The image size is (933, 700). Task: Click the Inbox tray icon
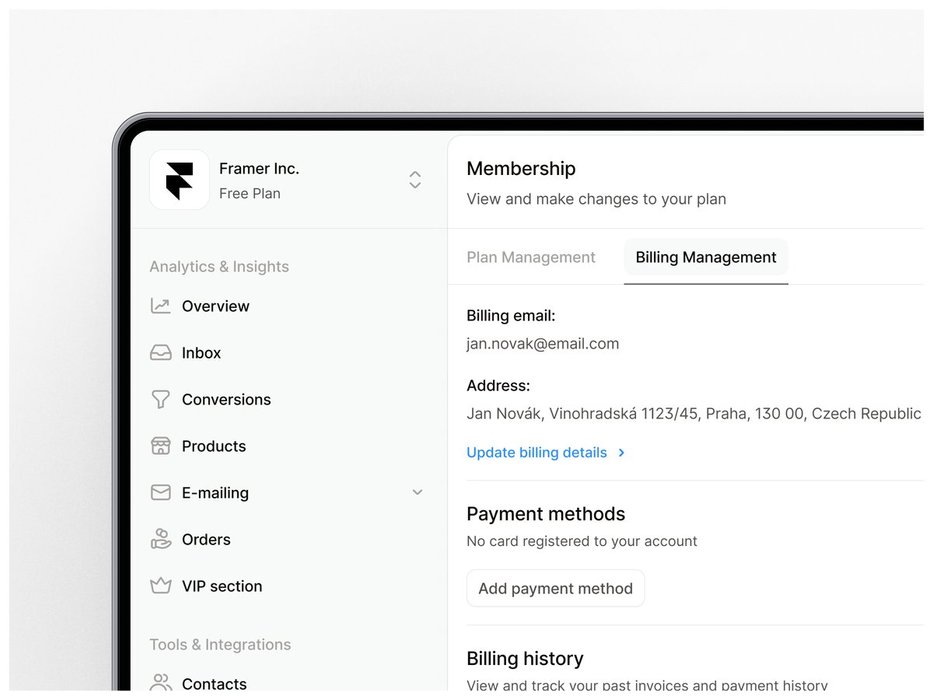pos(161,353)
